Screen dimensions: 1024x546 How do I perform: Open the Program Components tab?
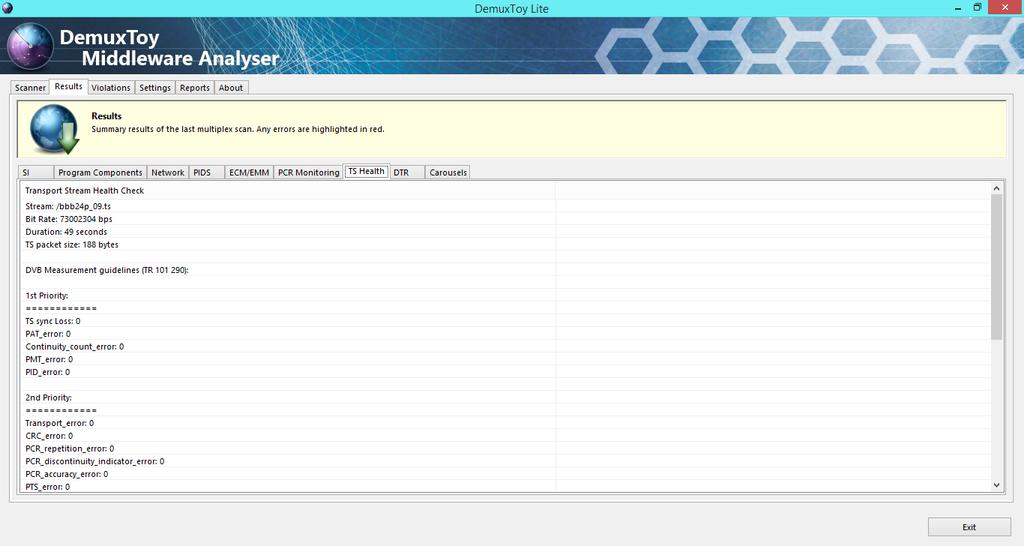click(x=100, y=172)
